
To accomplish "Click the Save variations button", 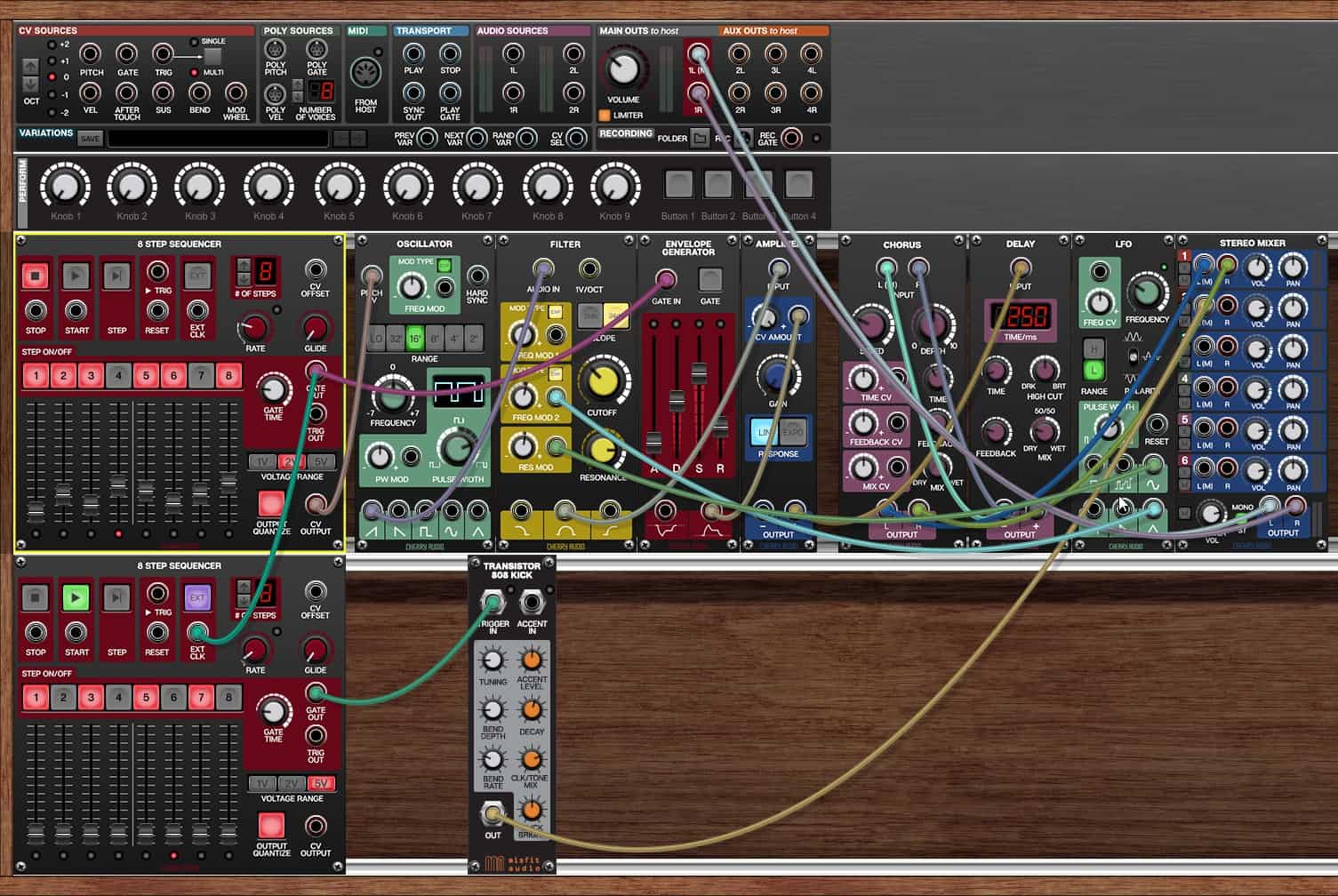I will pyautogui.click(x=90, y=139).
